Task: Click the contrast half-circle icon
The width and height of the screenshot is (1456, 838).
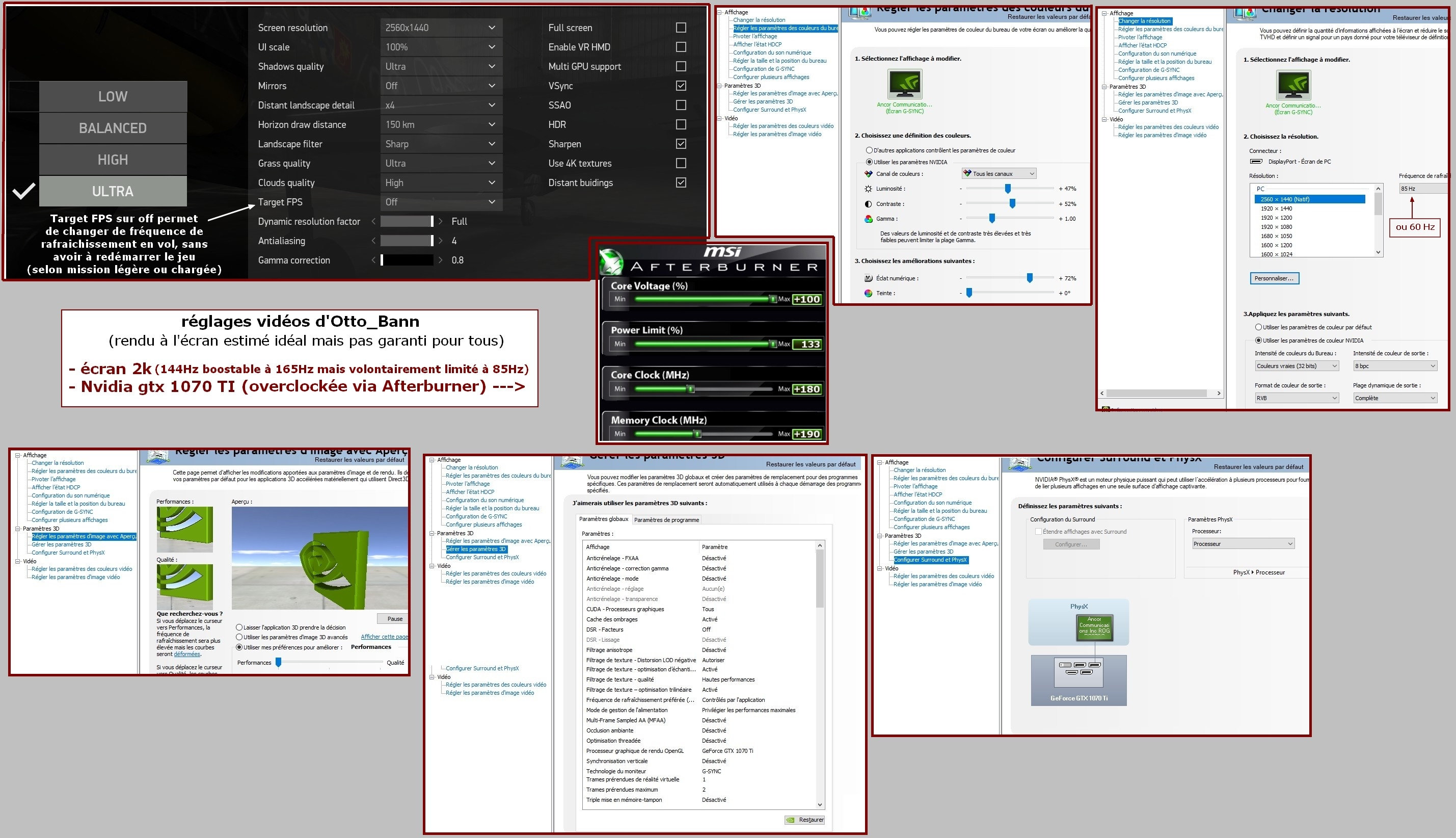Action: (x=868, y=204)
